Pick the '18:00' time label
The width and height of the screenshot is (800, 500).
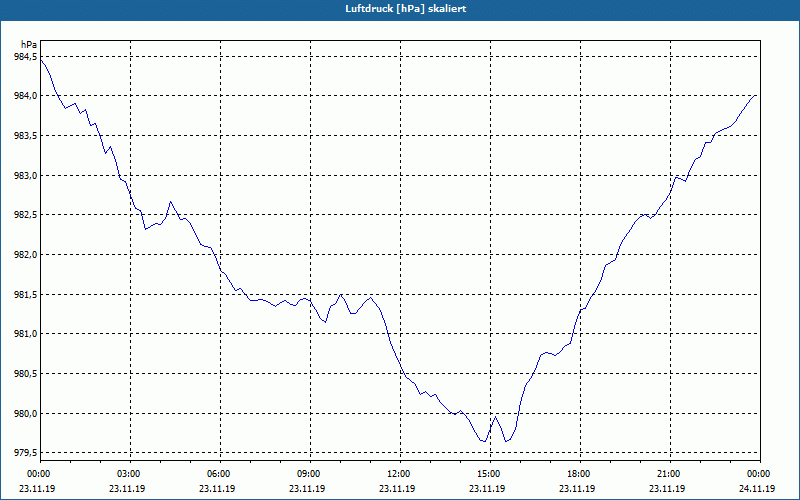click(x=580, y=473)
